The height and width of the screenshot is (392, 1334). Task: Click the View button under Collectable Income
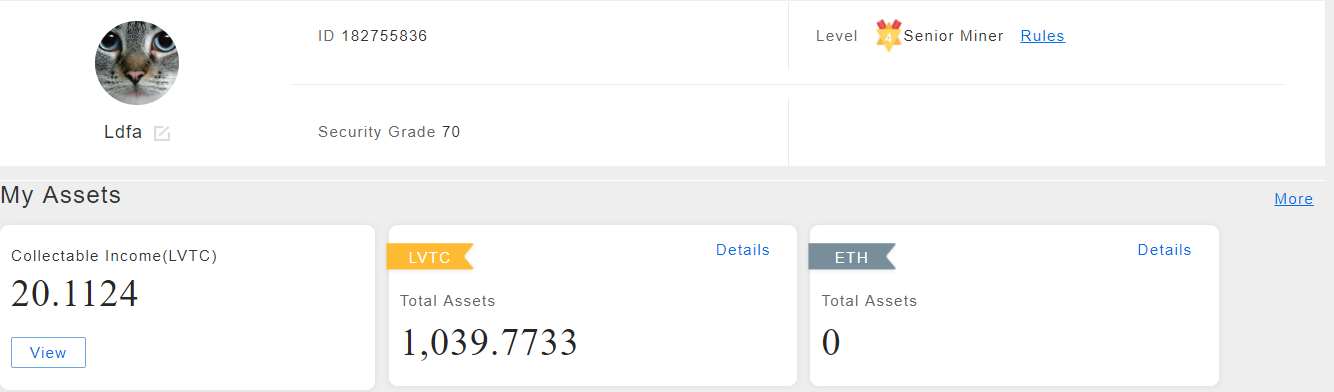[48, 353]
